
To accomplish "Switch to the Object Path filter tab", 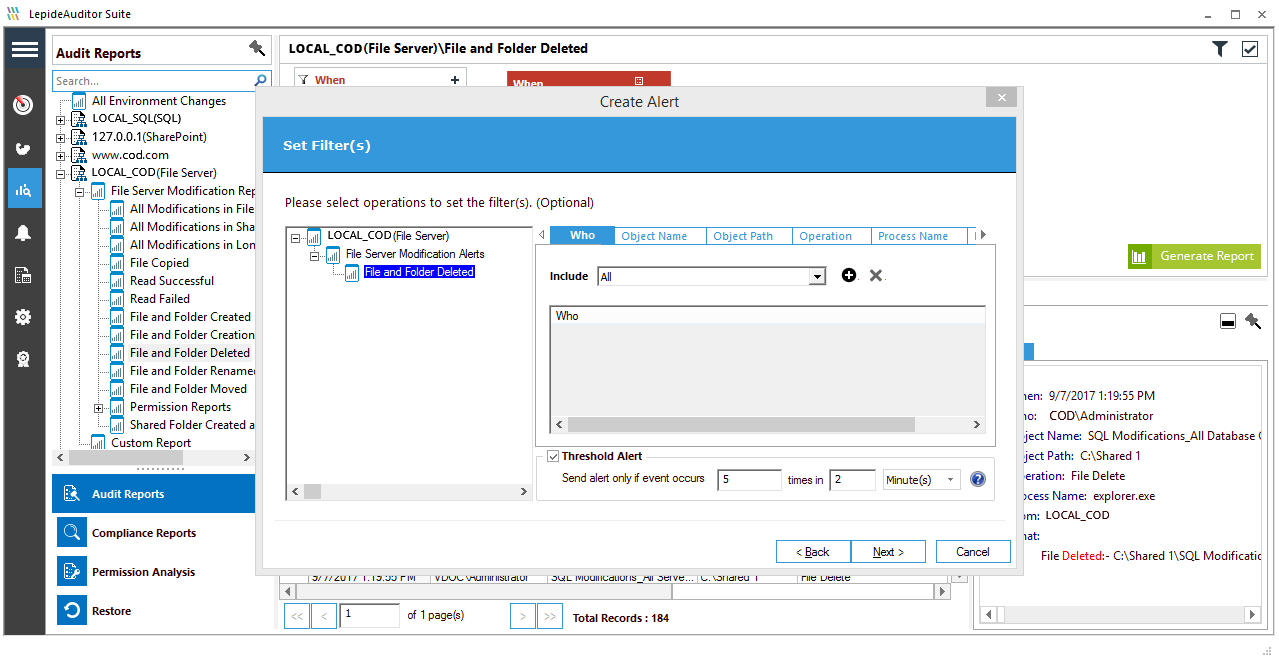I will click(744, 235).
